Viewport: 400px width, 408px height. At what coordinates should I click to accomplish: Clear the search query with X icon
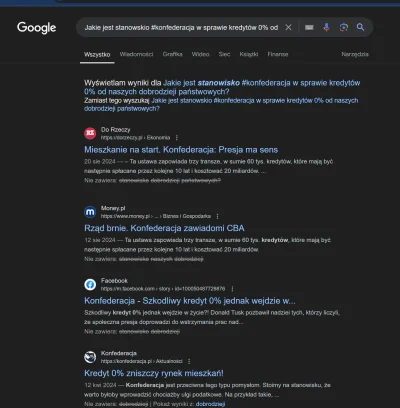288,27
